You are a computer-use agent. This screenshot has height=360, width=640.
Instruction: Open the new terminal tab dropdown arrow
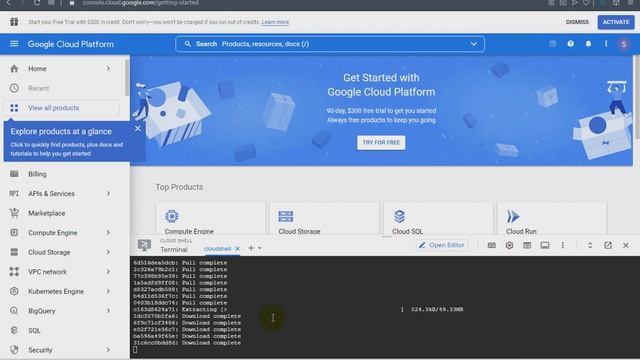point(260,248)
